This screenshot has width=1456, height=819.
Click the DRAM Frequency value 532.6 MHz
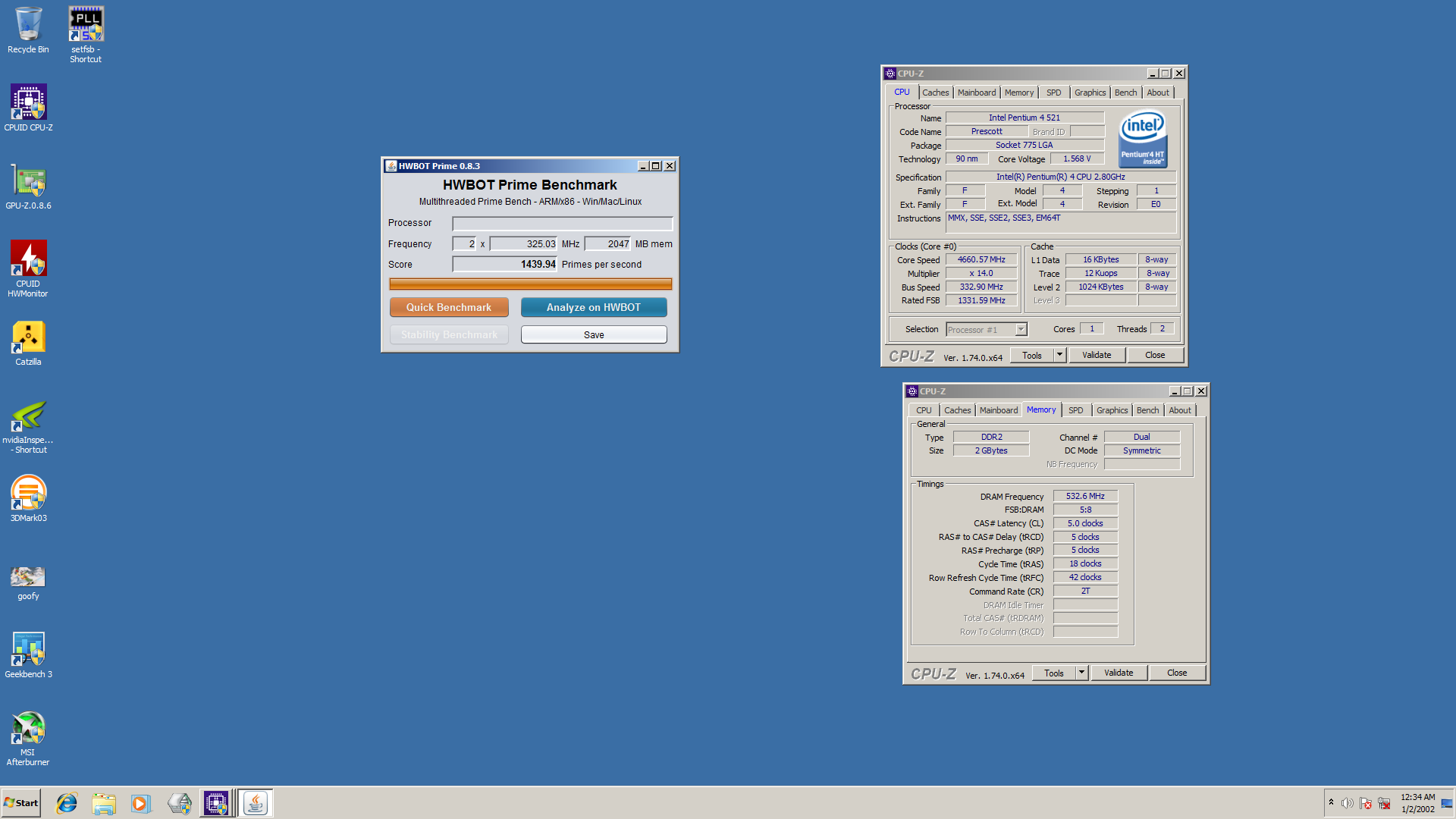point(1085,496)
